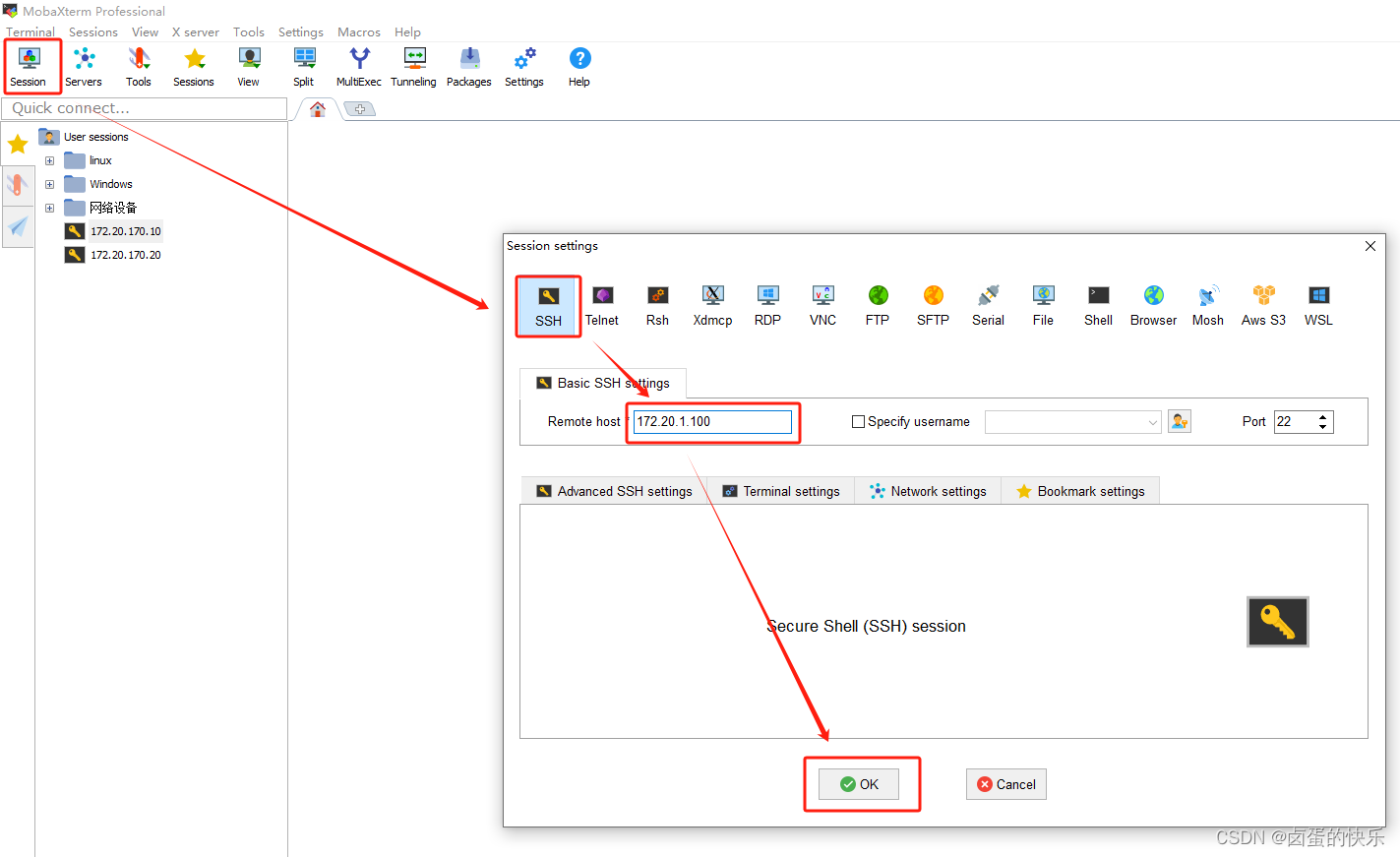Open the MultiExec toolbar icon
Screen dimensions: 1400x857
coord(359,67)
